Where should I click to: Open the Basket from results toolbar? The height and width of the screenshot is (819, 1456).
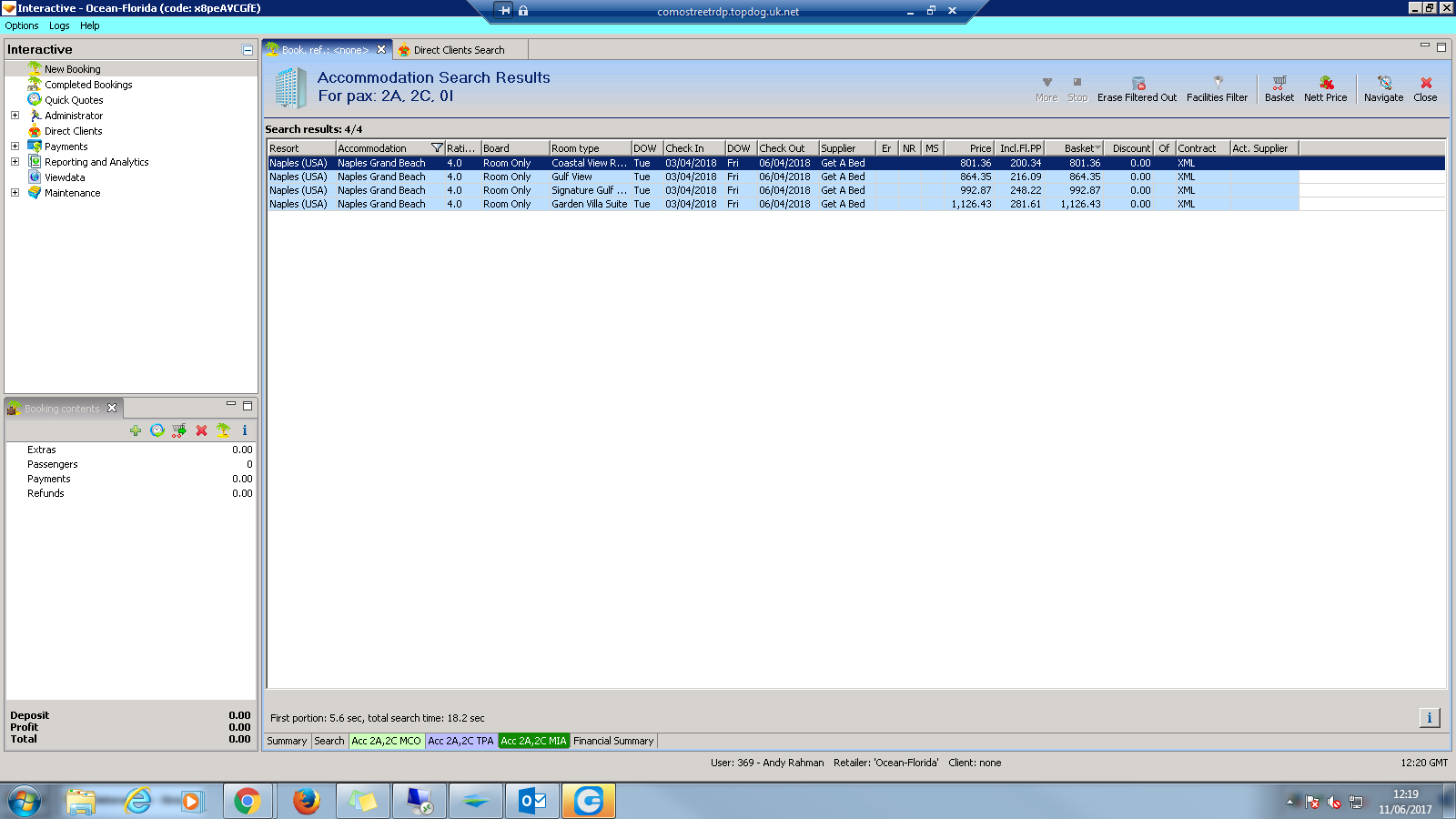(1279, 88)
